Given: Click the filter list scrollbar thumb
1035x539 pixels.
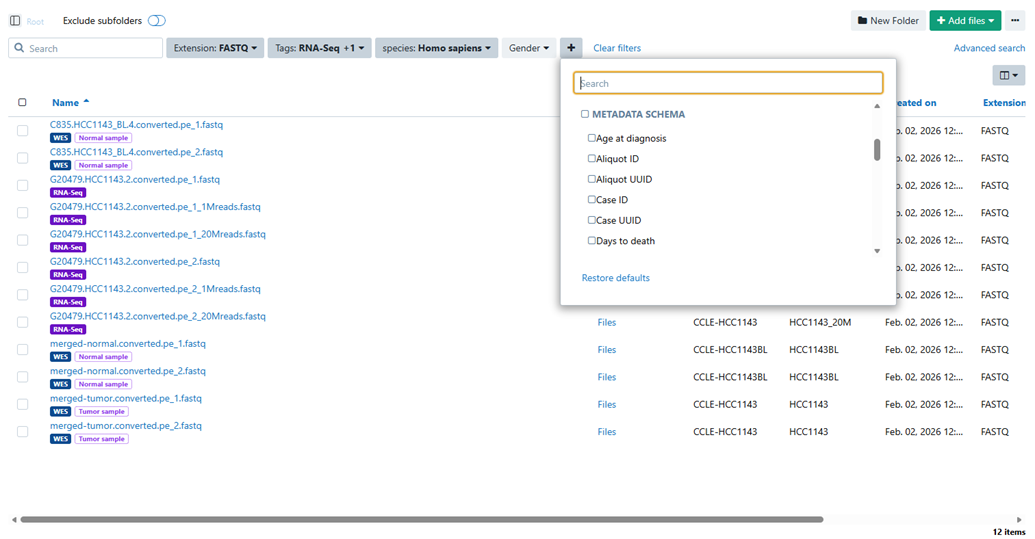Looking at the screenshot, I should 877,149.
